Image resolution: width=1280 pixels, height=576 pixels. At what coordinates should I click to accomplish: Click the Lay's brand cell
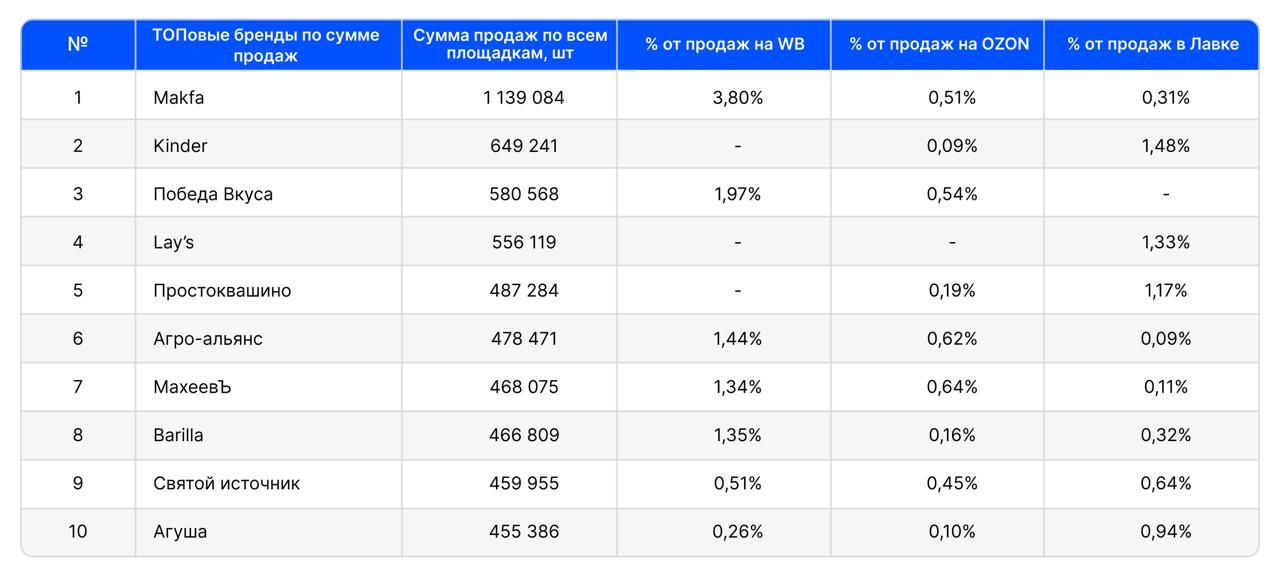point(173,242)
